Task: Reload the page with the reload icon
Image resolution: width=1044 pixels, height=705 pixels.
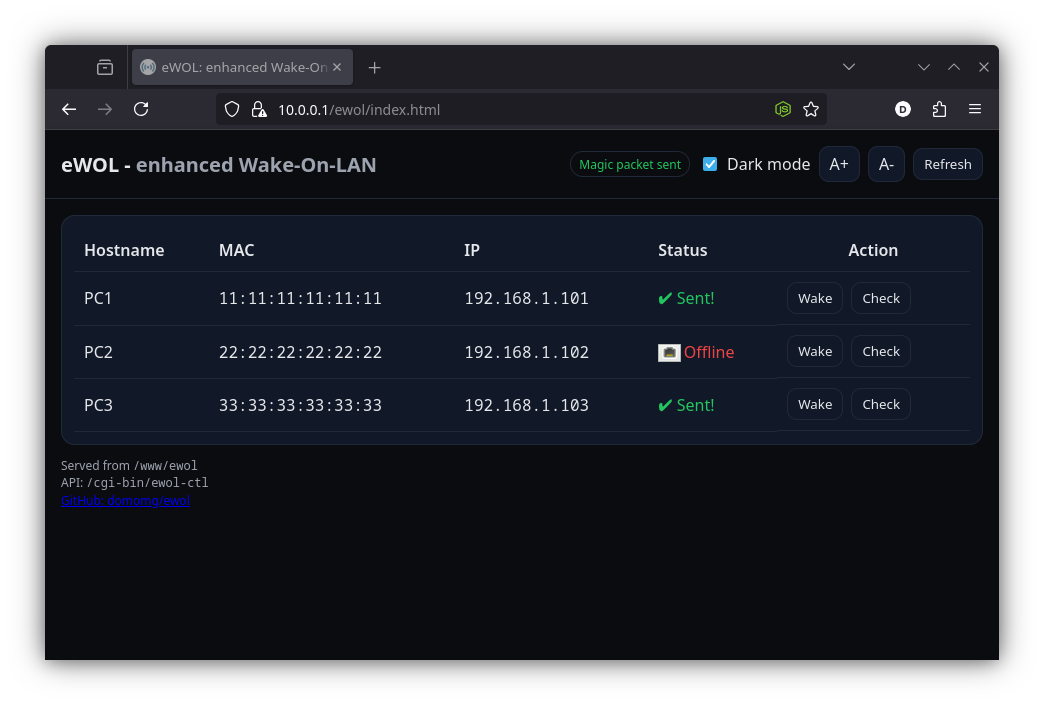Action: (x=141, y=109)
